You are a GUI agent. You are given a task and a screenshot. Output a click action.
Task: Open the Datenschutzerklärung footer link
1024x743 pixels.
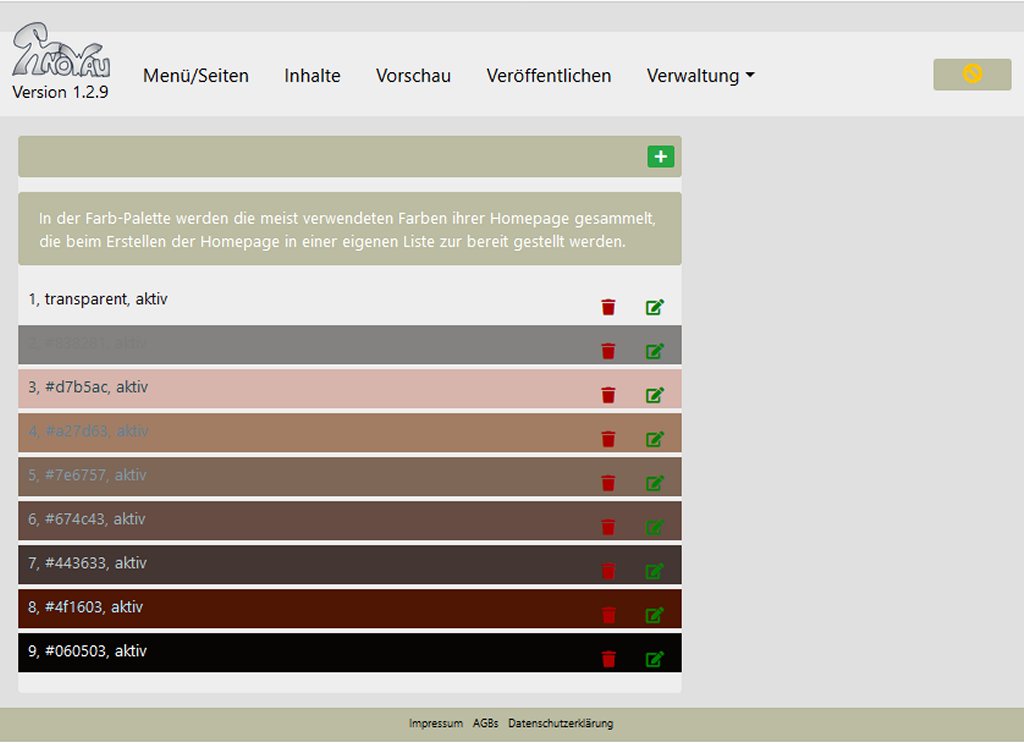pyautogui.click(x=560, y=723)
